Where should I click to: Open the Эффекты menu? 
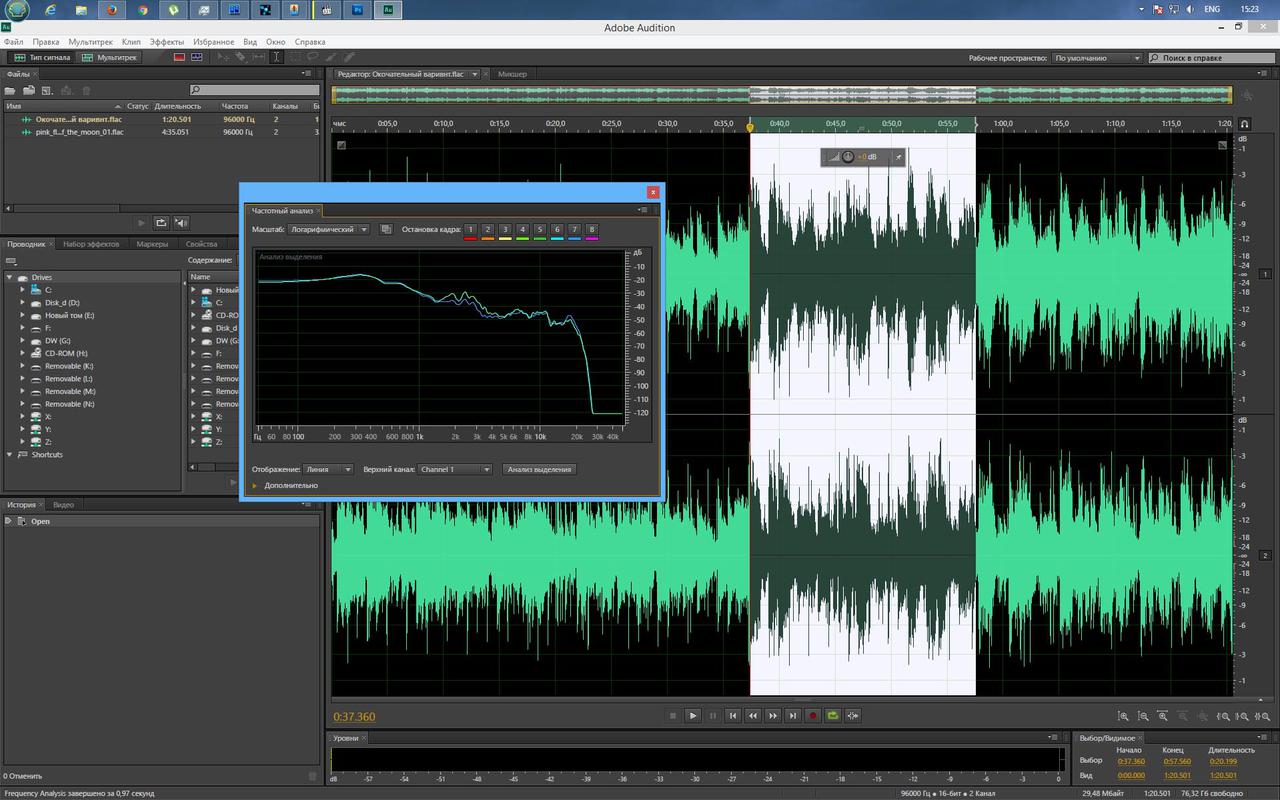167,42
